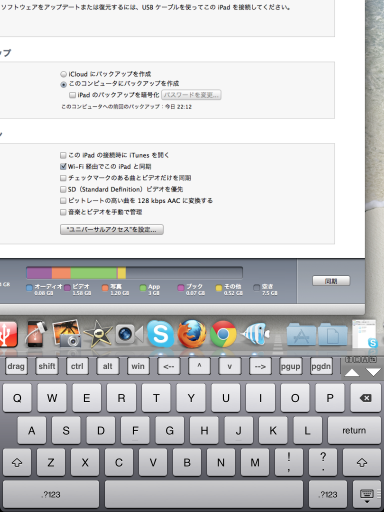Image resolution: width=384 pixels, height=512 pixels.
Task: Tap the left shift arrow key
Action: 17,462
